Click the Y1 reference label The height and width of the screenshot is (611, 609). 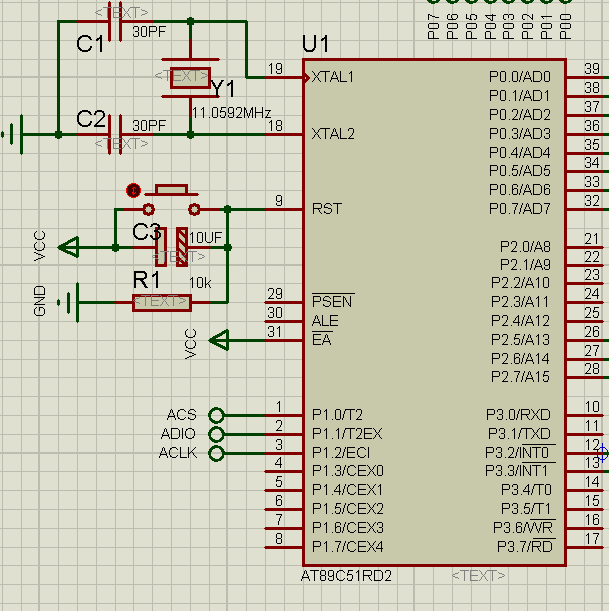[223, 89]
